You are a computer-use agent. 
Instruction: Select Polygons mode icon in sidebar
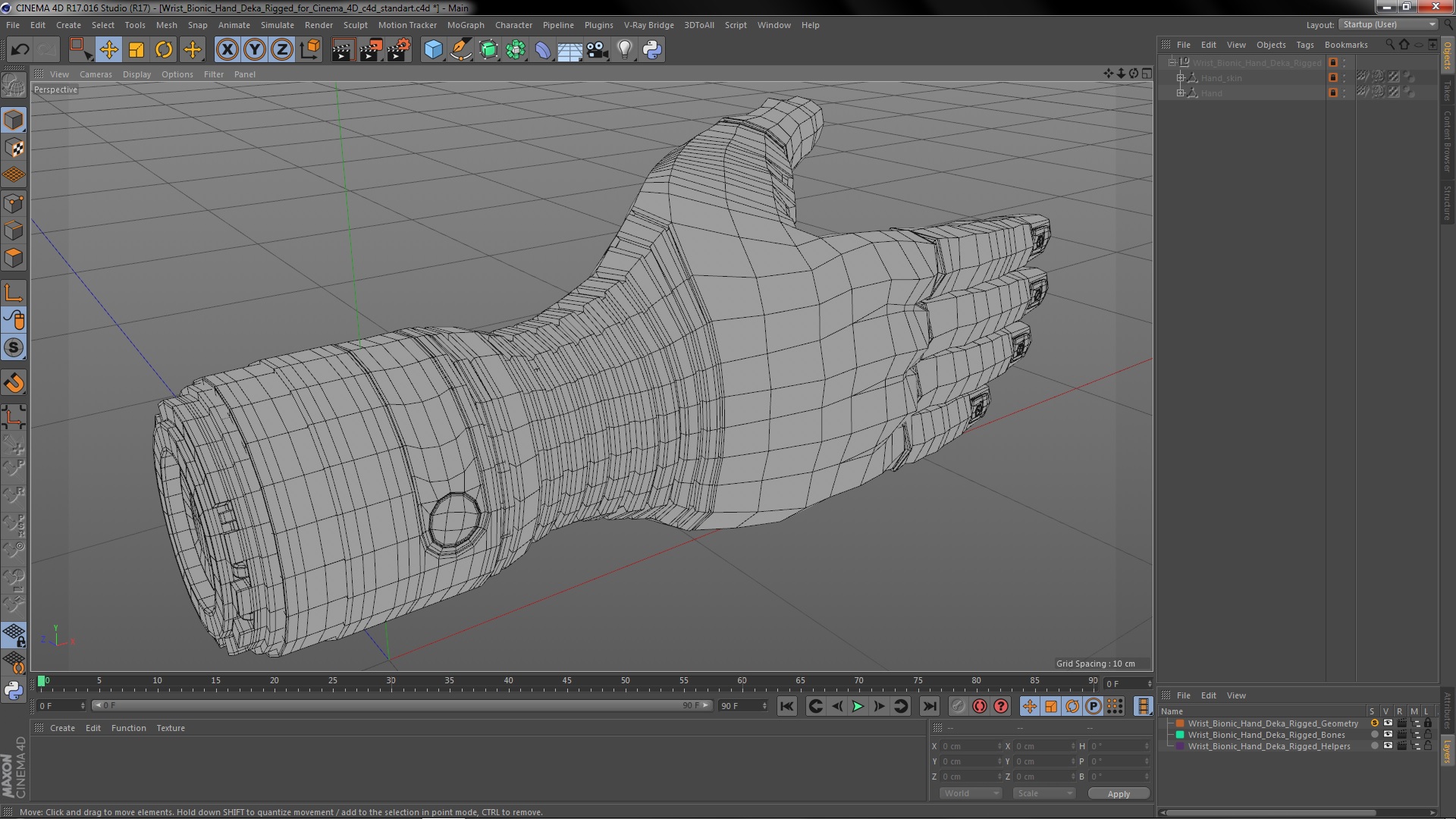(x=14, y=258)
